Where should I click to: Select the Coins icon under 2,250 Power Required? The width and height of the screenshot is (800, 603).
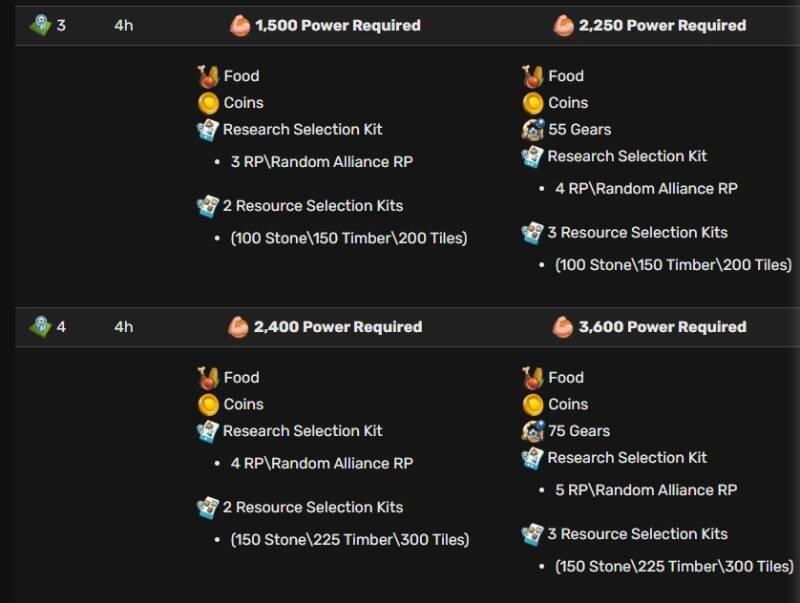(x=533, y=102)
